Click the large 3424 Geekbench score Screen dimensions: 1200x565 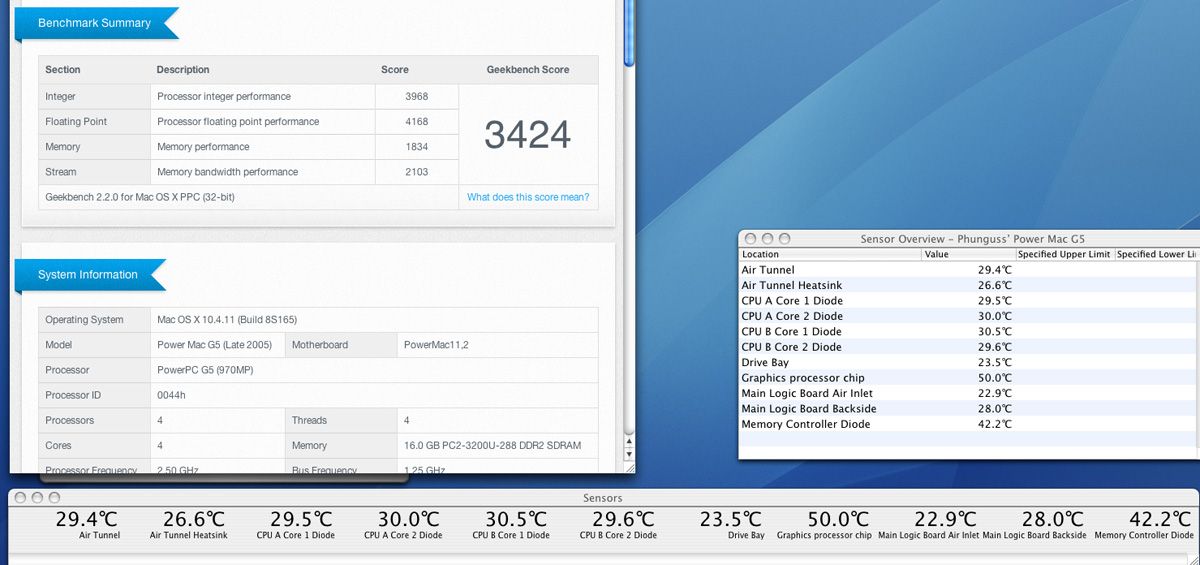528,134
